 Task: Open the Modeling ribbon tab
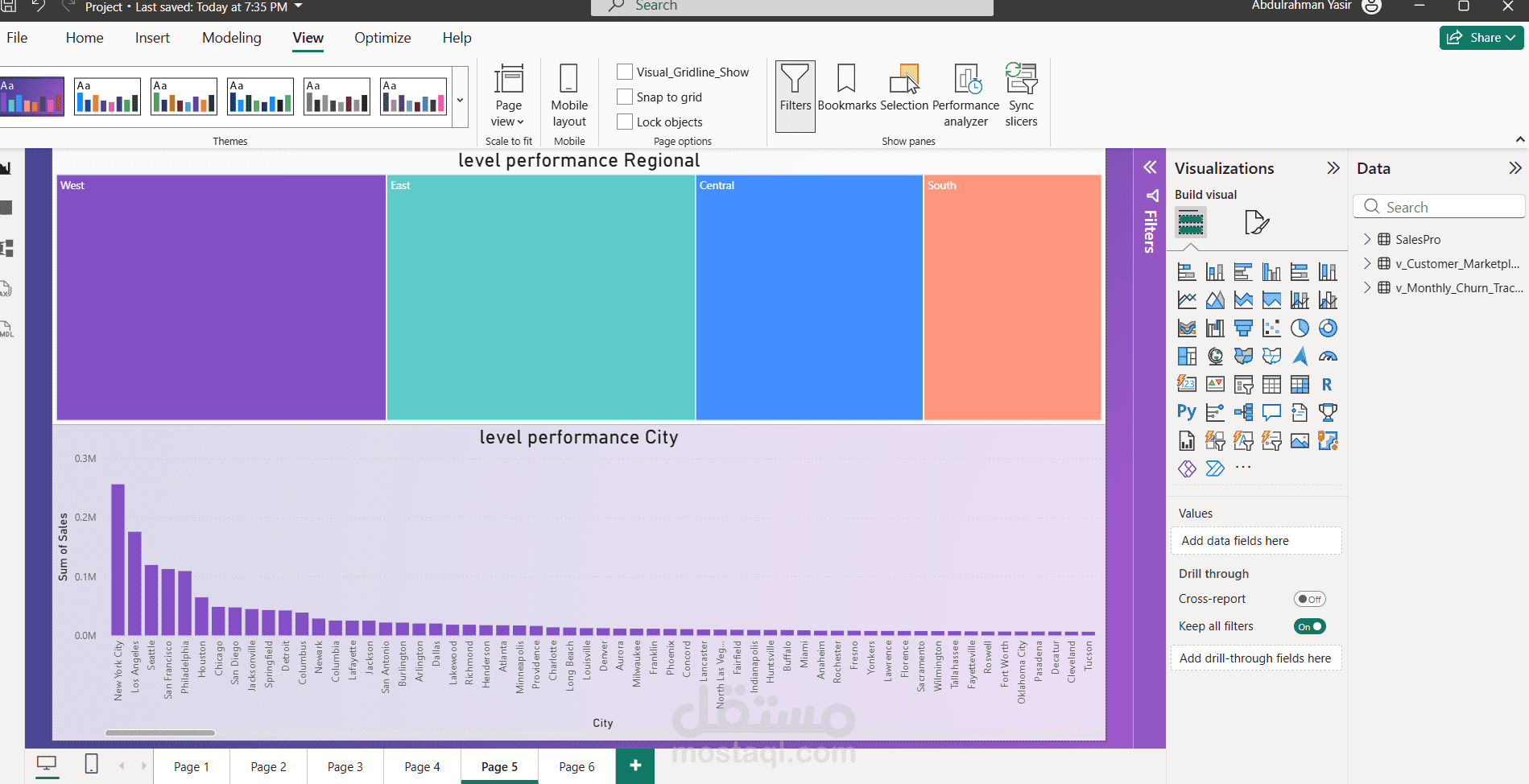(x=232, y=38)
